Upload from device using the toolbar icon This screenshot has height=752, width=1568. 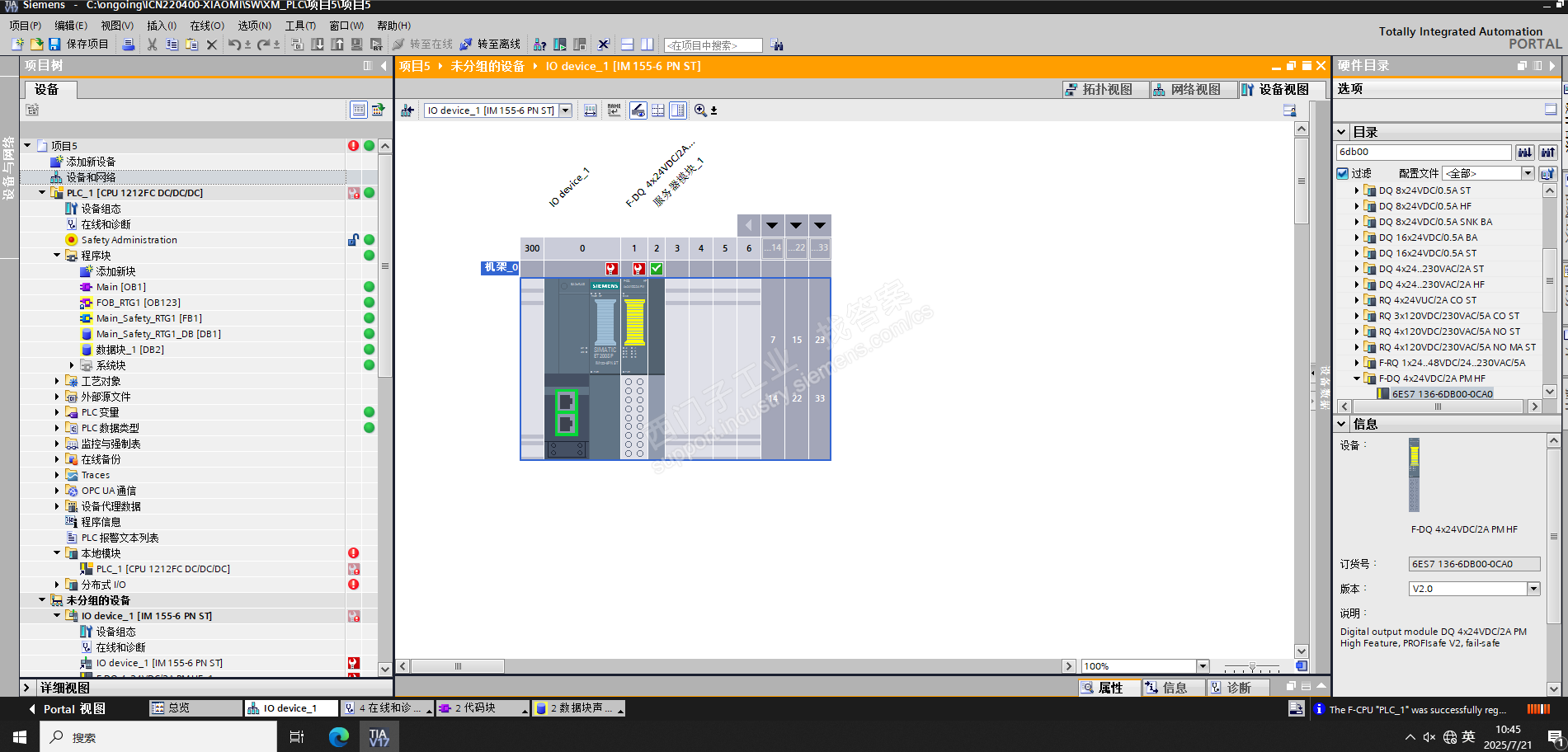click(x=337, y=45)
